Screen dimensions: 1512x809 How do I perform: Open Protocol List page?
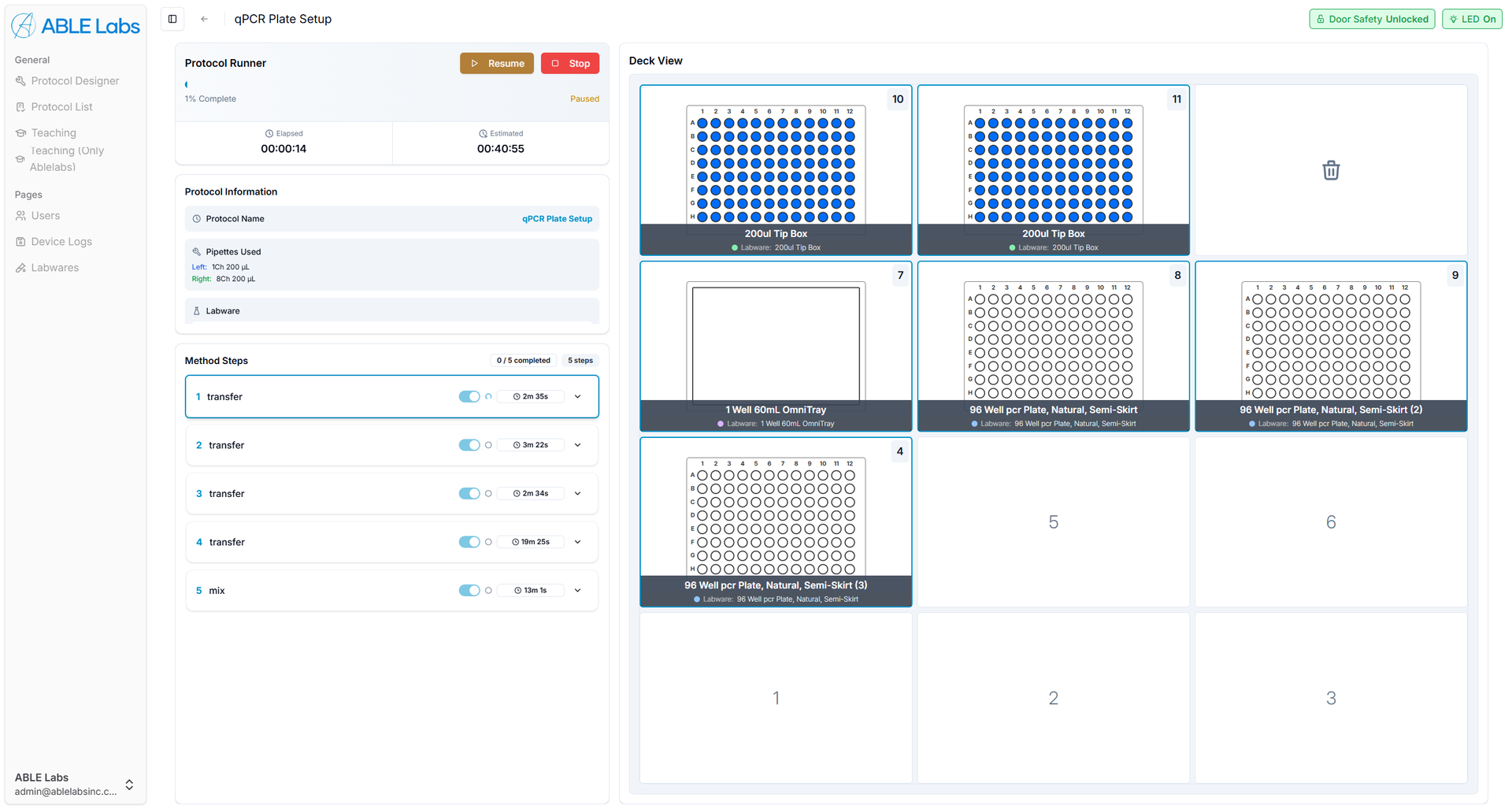click(x=61, y=106)
